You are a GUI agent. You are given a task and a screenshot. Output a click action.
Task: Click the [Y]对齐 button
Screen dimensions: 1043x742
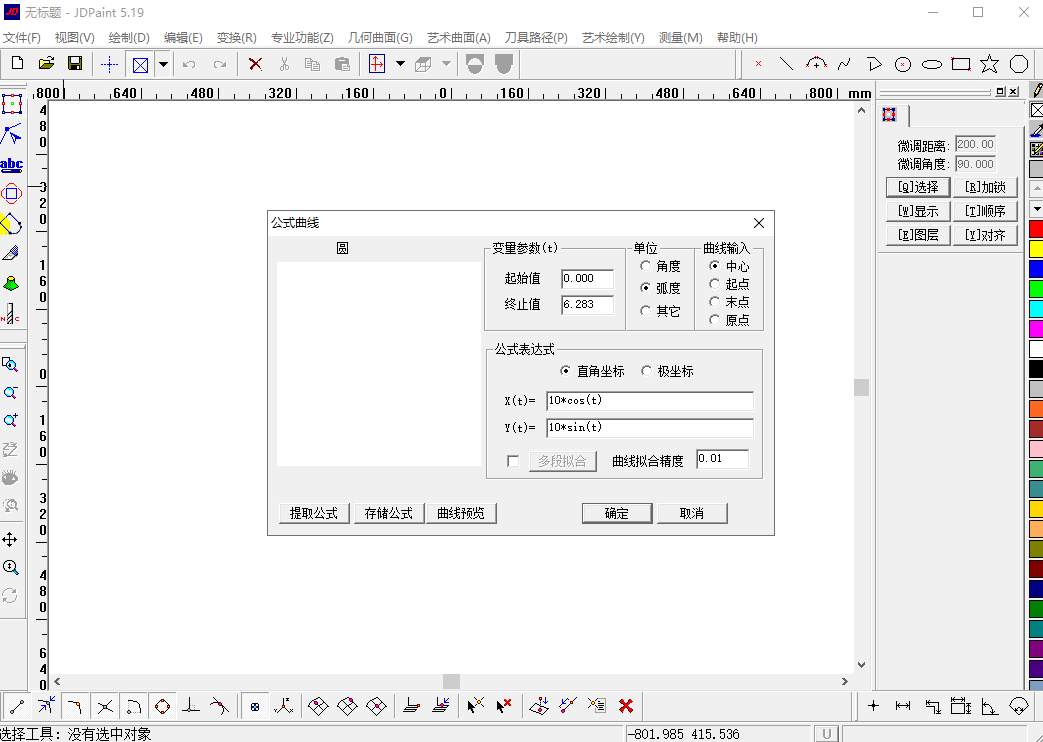985,235
